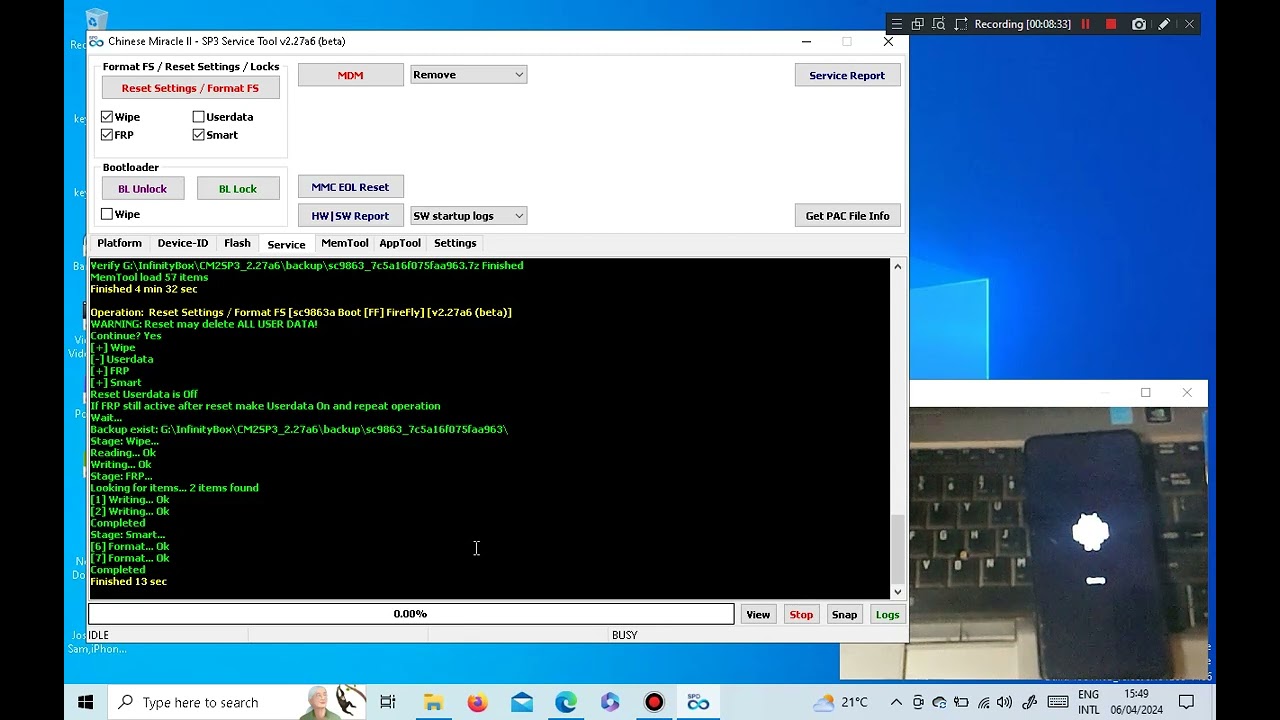Toggle the Wipe checkbox under Format FS

pos(107,117)
